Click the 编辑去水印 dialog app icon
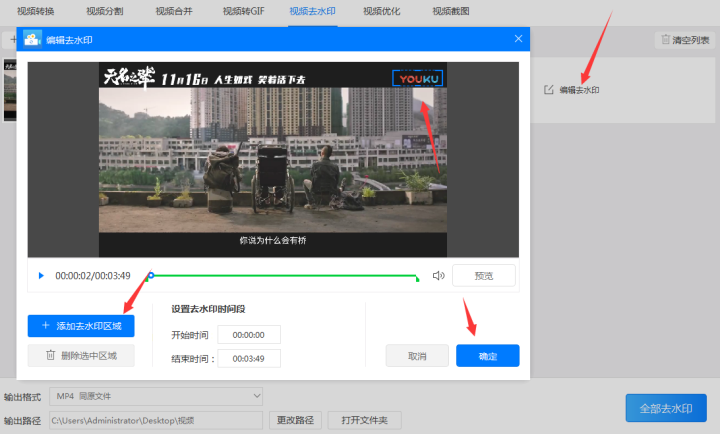This screenshot has height=434, width=720. tap(32, 39)
